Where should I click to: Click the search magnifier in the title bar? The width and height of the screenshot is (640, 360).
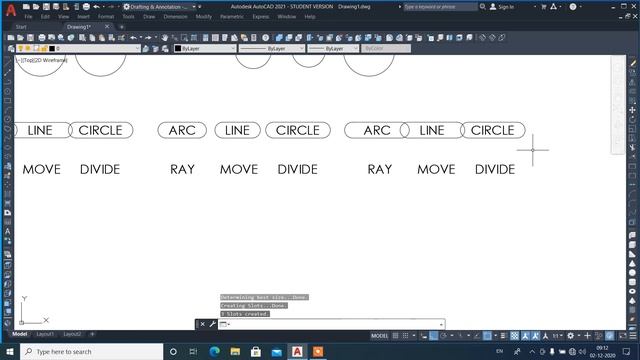coord(482,7)
